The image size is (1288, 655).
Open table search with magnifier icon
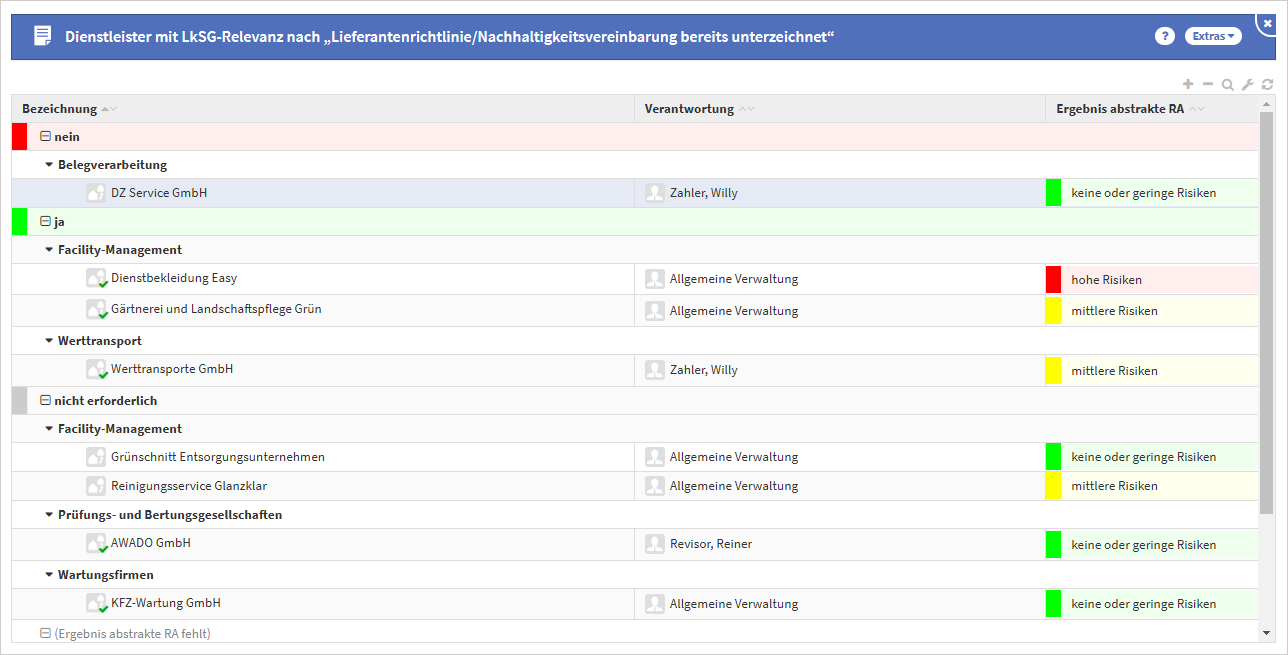(1228, 85)
